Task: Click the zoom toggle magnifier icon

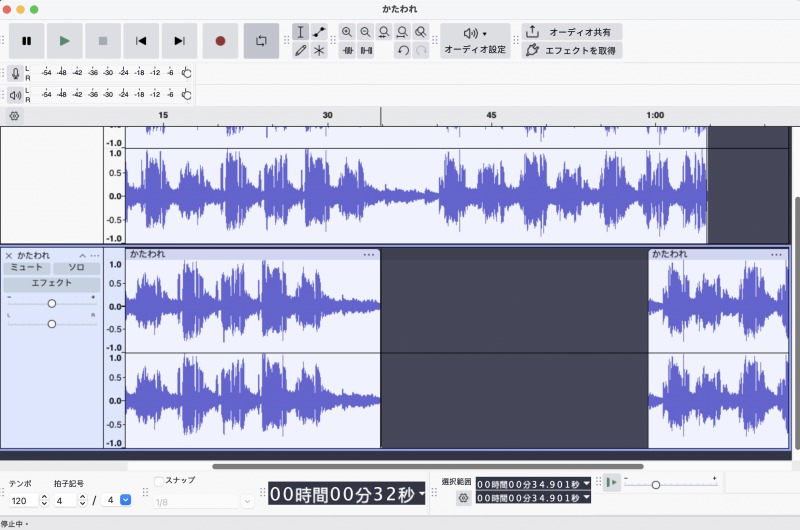Action: pos(420,32)
